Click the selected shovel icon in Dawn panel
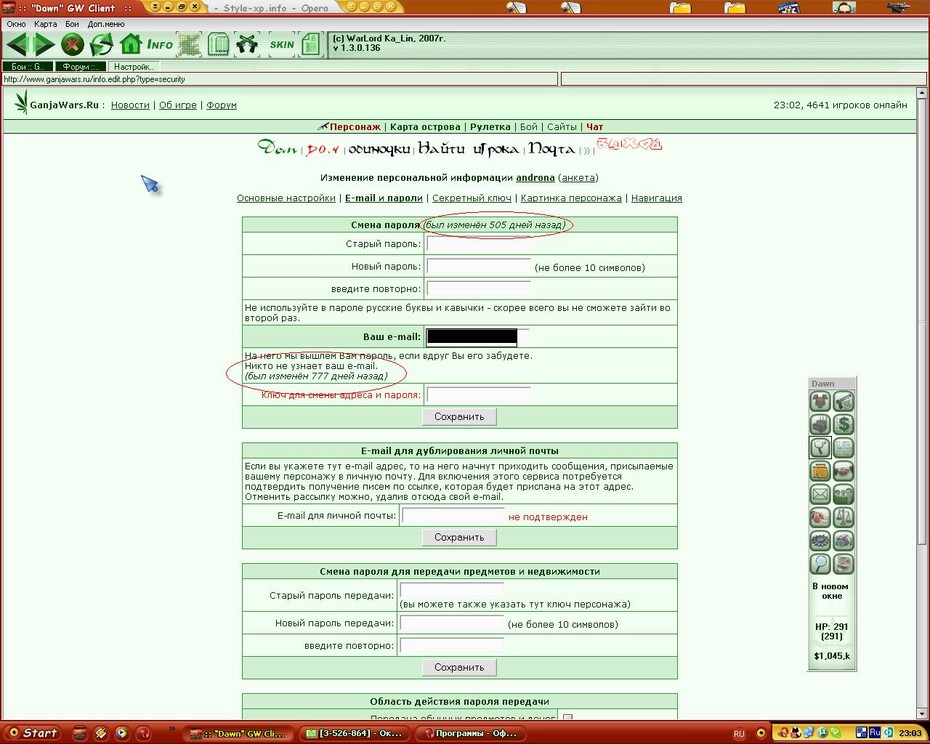 coord(820,448)
